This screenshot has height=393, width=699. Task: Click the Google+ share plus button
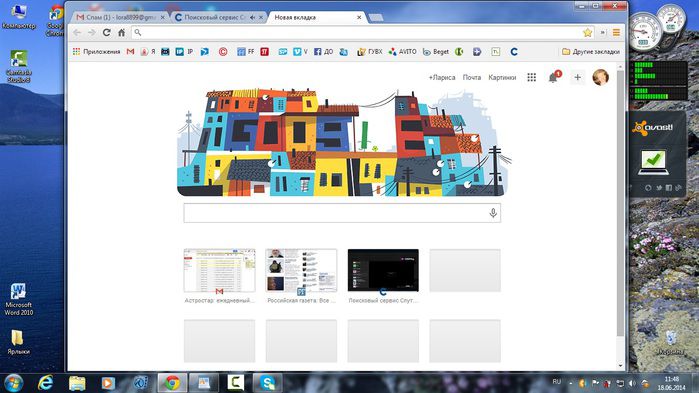577,78
